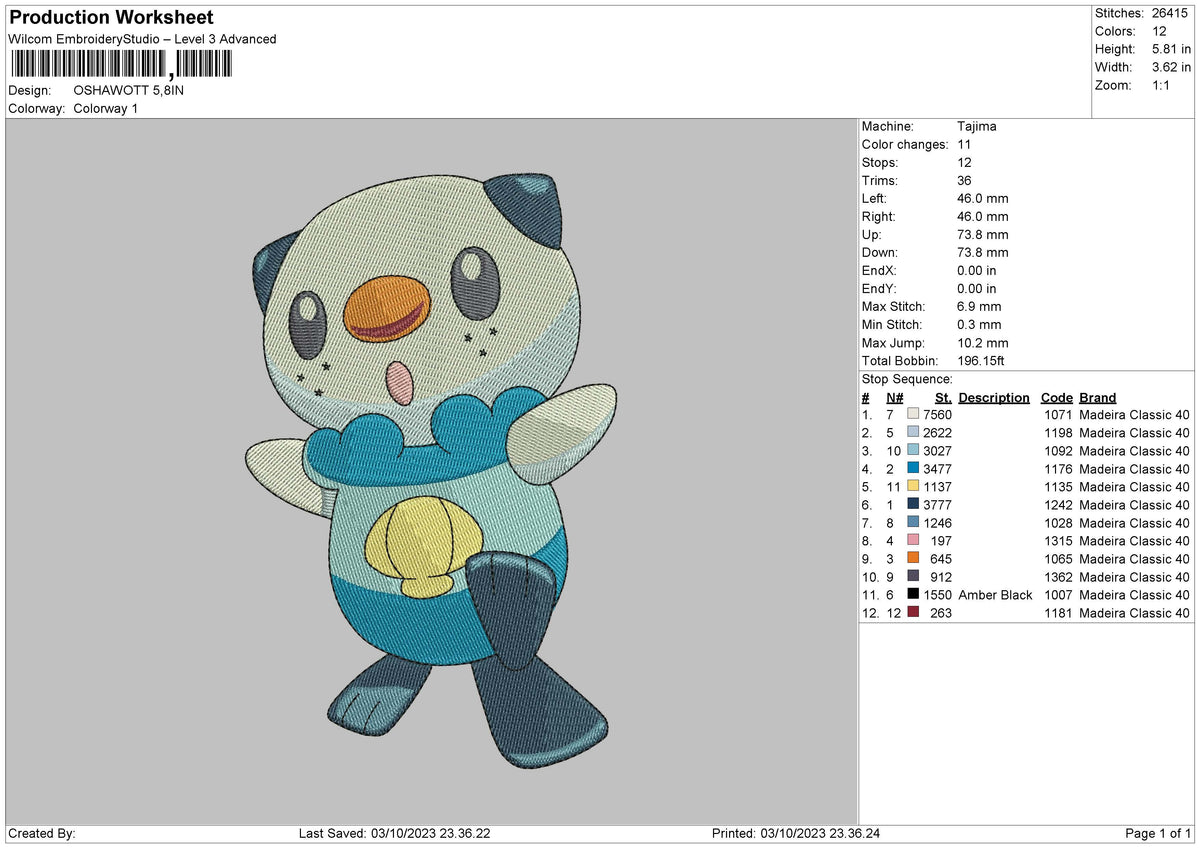The image size is (1200, 848).
Task: Click the Total Bobbin value 196.15ft
Action: 983,360
